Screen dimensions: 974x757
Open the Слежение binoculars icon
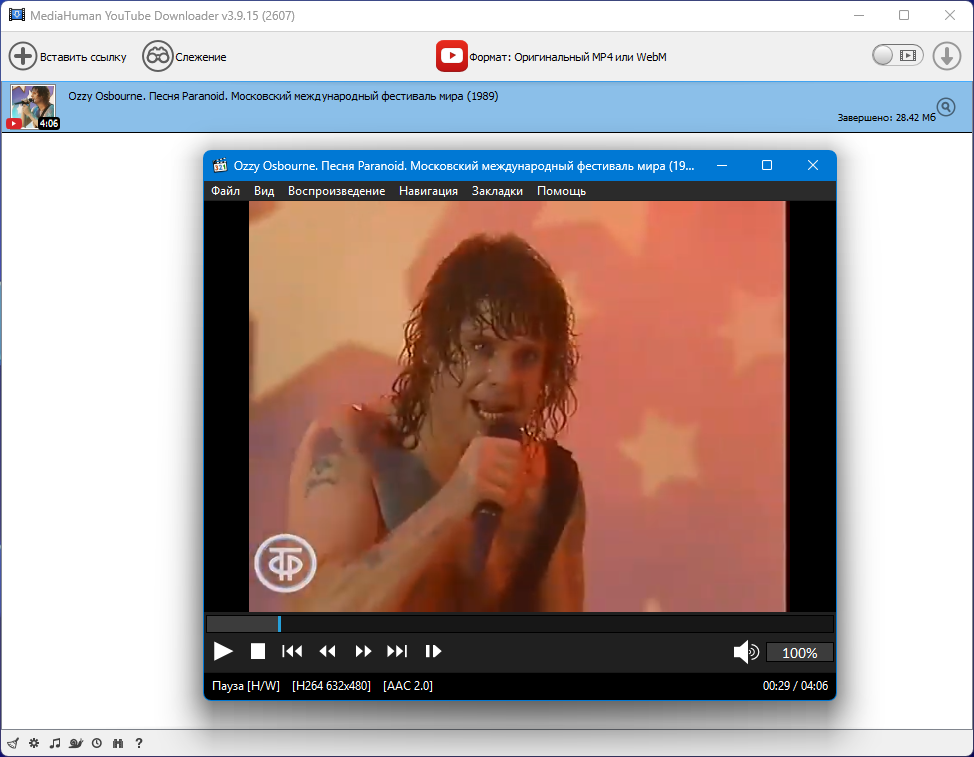click(x=157, y=57)
